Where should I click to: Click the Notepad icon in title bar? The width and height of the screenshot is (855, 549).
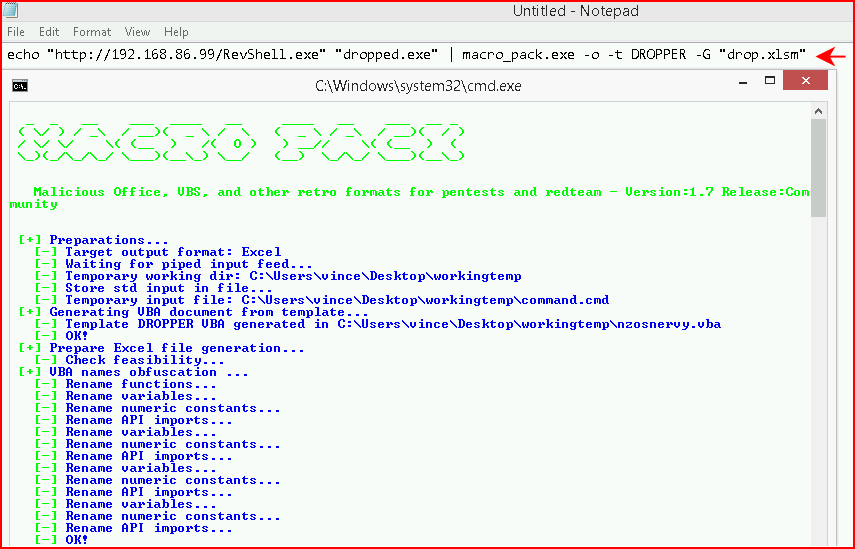(10, 9)
